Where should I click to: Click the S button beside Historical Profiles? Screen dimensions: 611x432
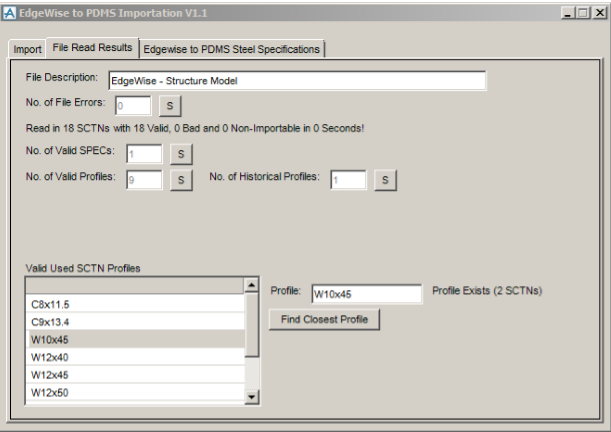point(385,180)
